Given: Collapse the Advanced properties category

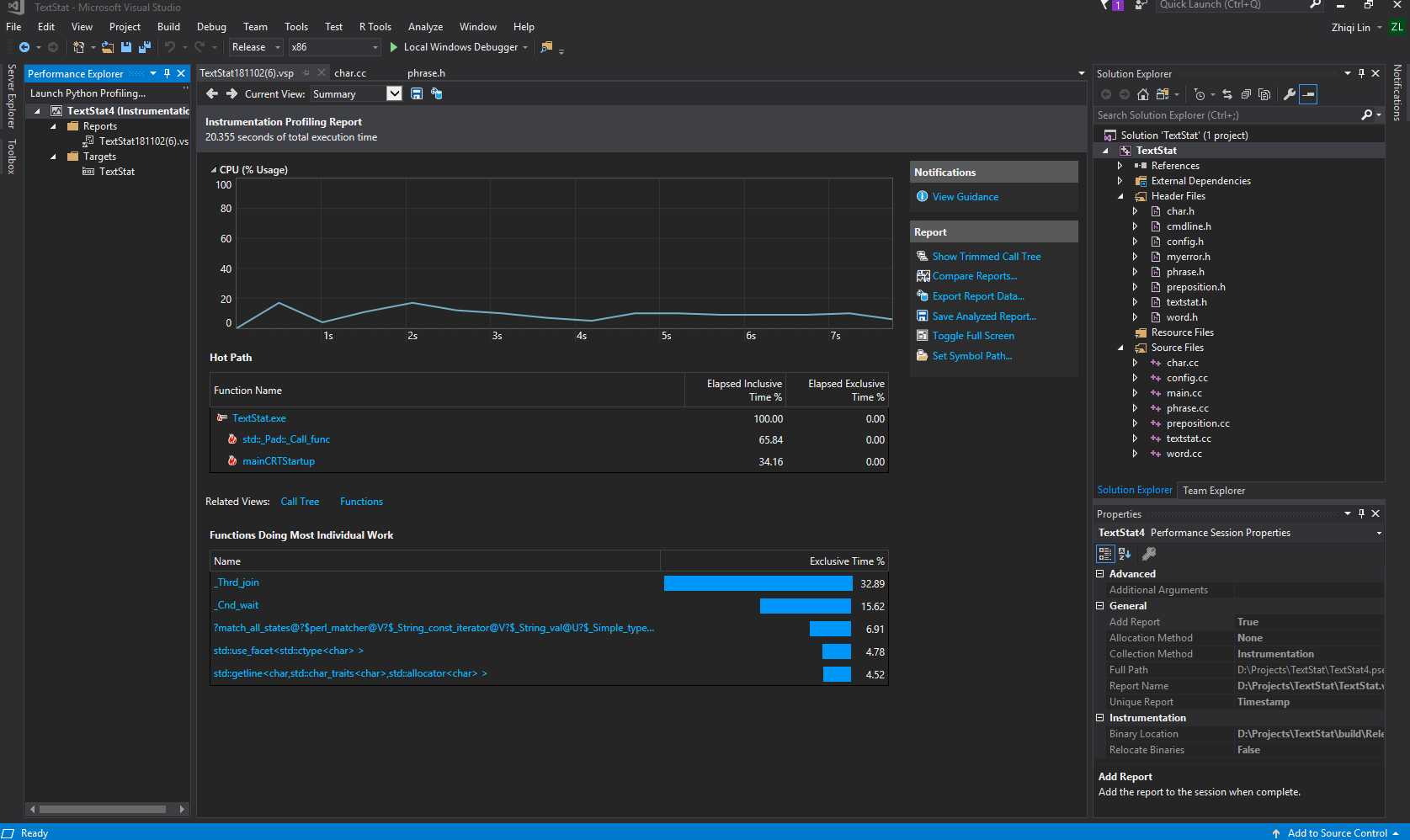Looking at the screenshot, I should pos(1099,573).
